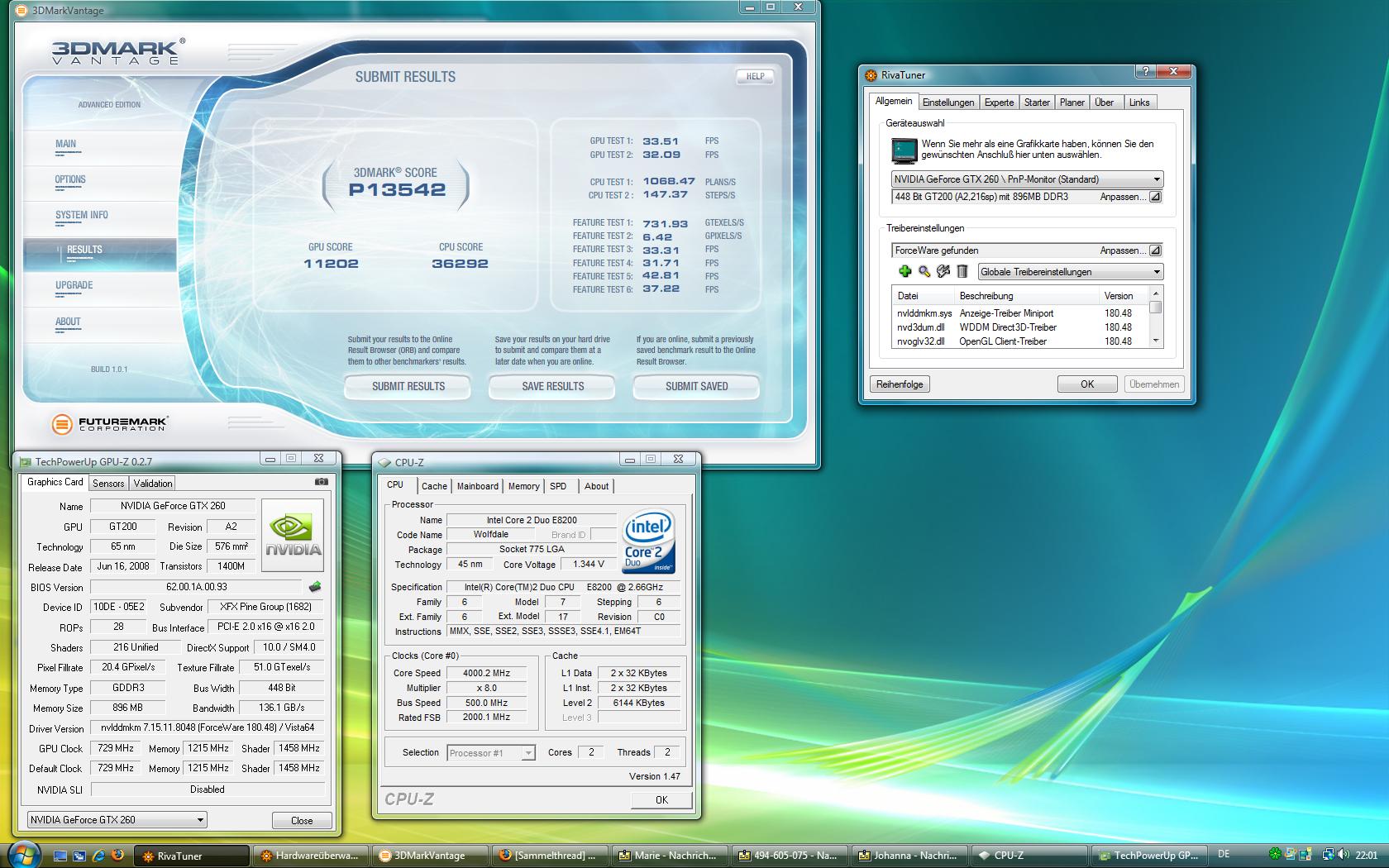Image resolution: width=1389 pixels, height=868 pixels.
Task: Click the wrench tools icon in RivaTuner
Action: click(x=943, y=271)
